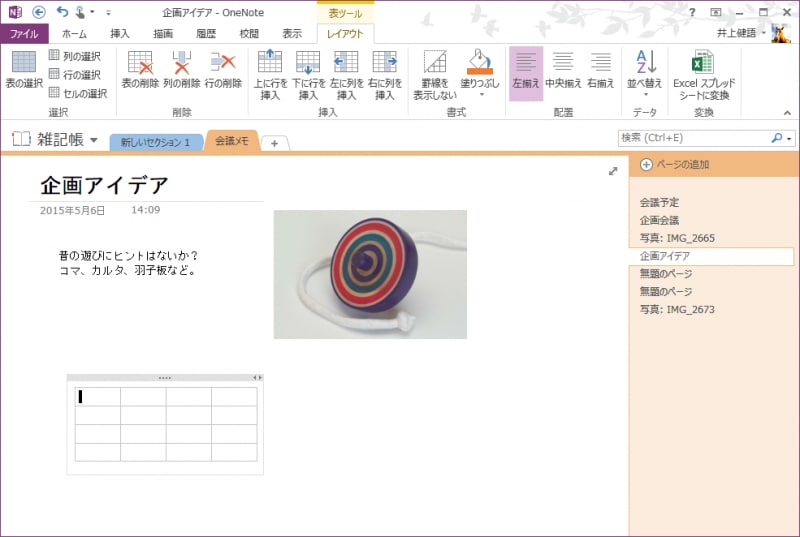
Task: Open the 井上健語 account dropdown
Action: pos(741,33)
